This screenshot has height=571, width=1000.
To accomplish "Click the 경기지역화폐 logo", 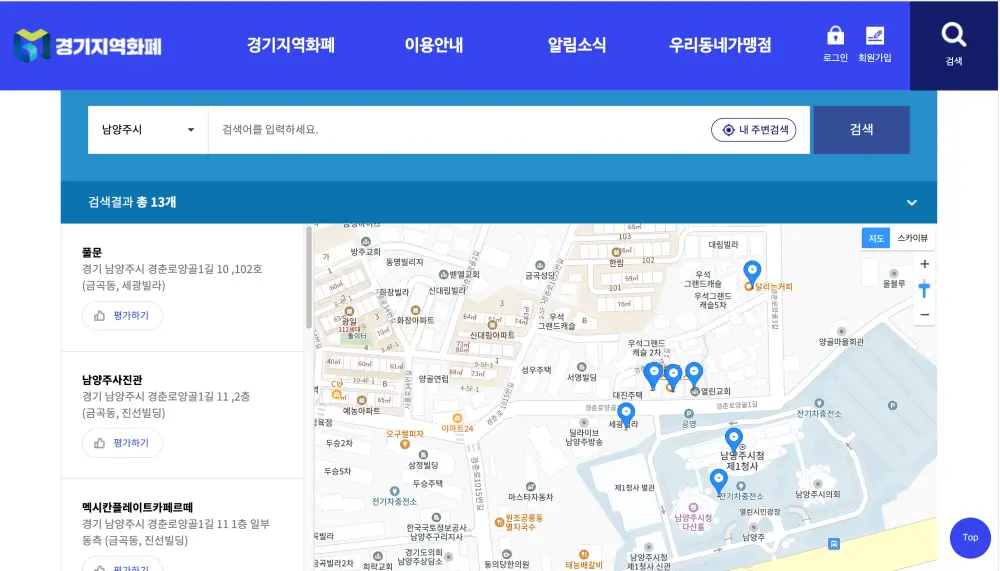I will [88, 45].
